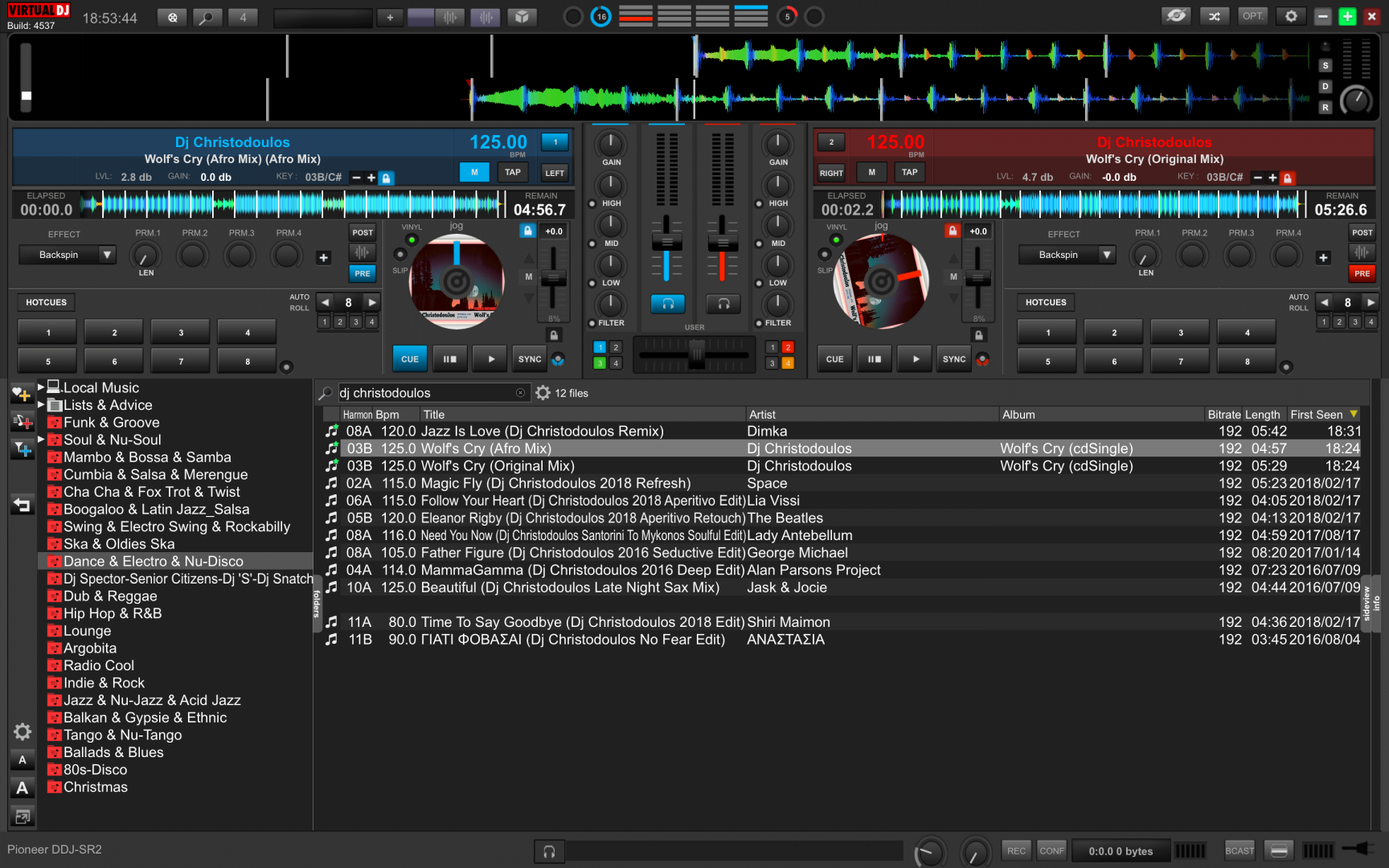Click the broadcast icon right of BCAST
This screenshot has height=868, width=1389.
pos(1279,850)
